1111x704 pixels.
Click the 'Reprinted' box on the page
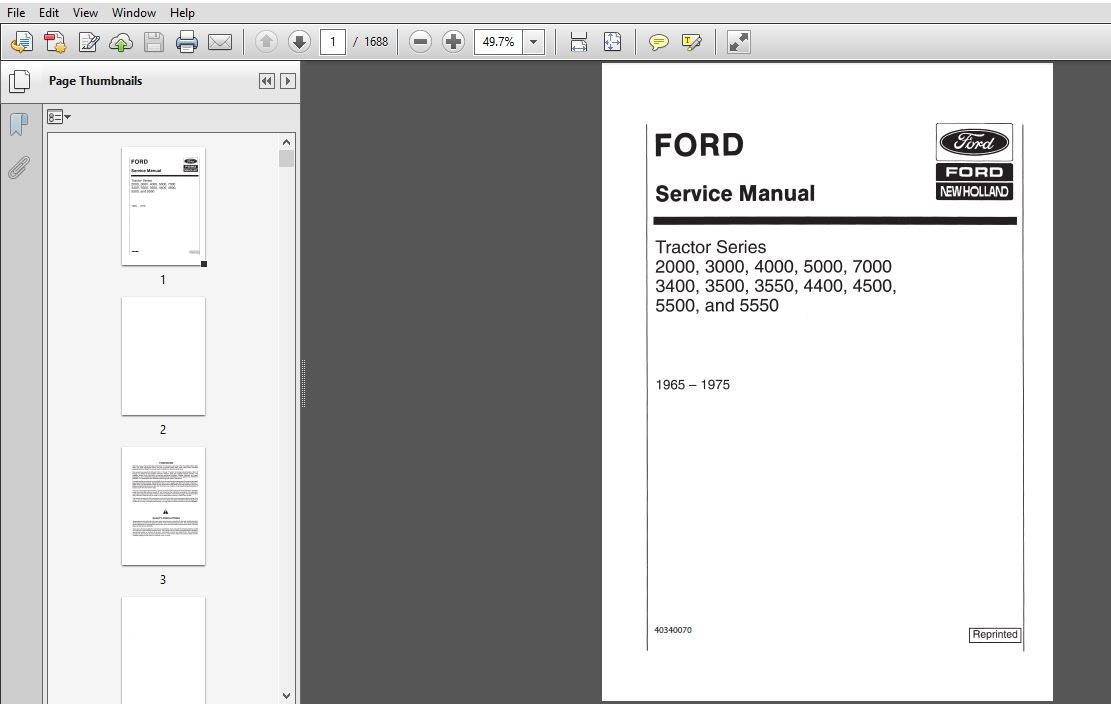click(995, 635)
